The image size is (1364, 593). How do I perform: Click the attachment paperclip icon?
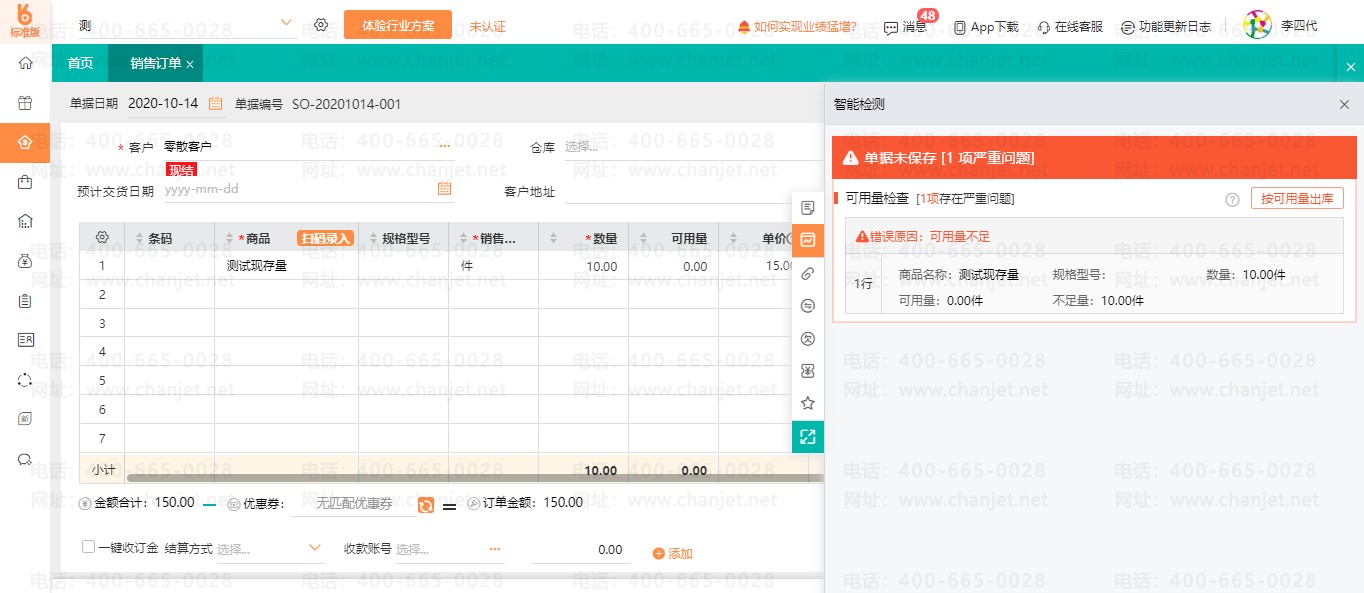click(x=808, y=273)
